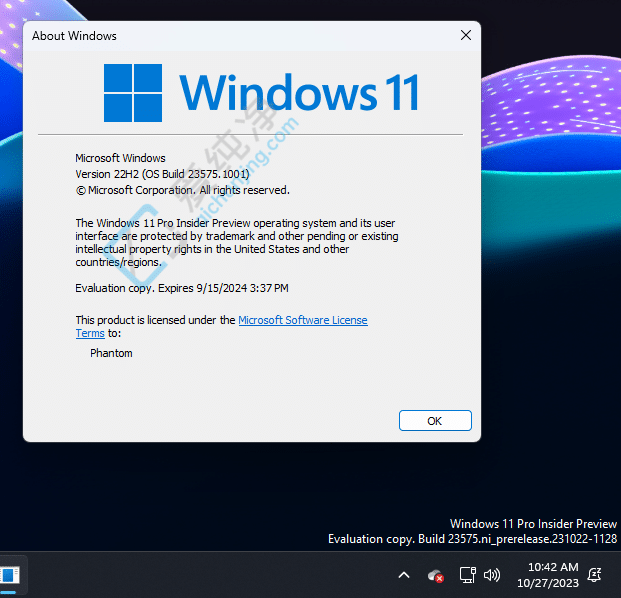Viewport: 621px width, 598px height.
Task: Click the Microsoft Corporation copyright line
Action: coord(183,190)
